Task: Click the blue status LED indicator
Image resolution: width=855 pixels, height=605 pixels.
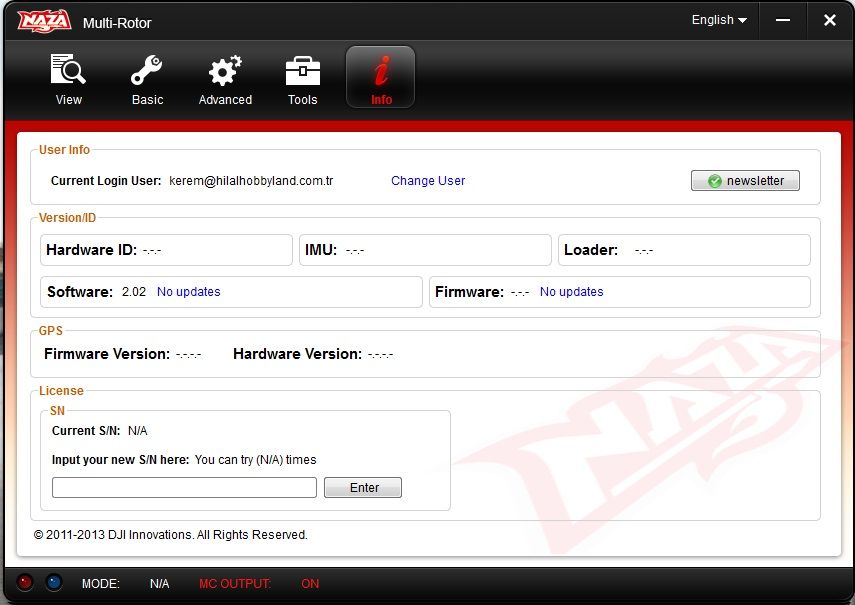Action: click(53, 582)
